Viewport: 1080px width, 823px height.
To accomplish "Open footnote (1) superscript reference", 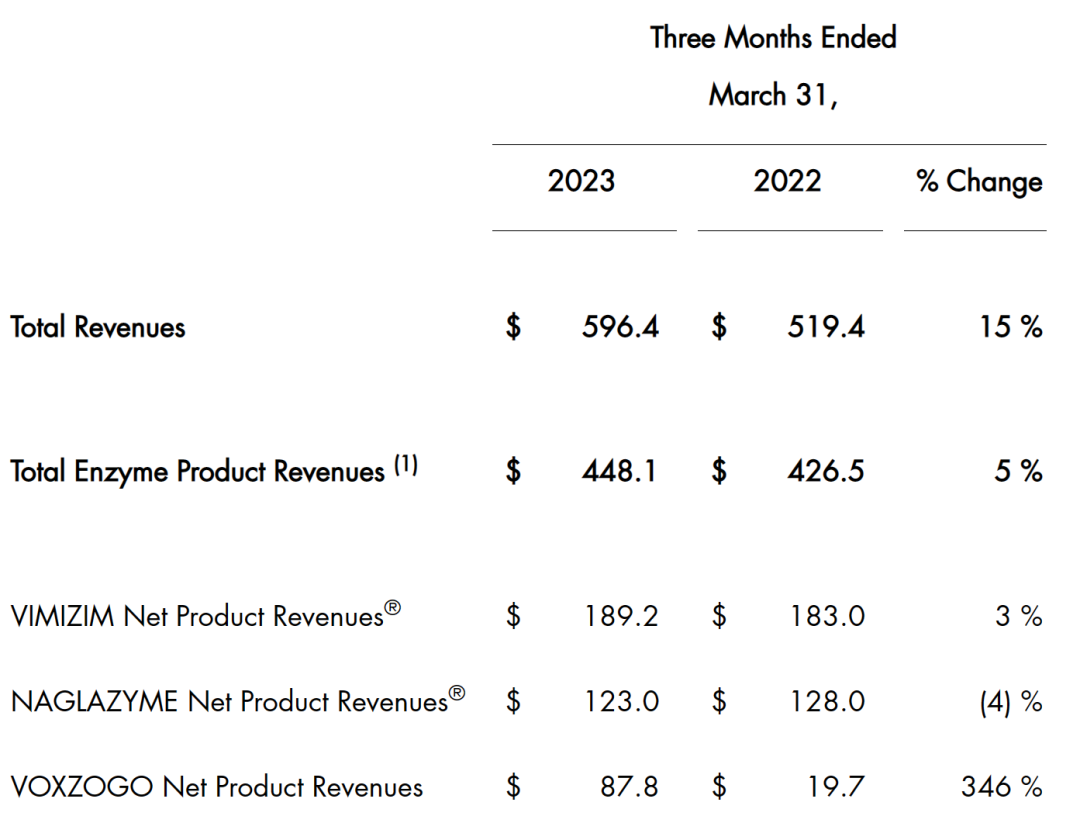I will click(x=405, y=465).
